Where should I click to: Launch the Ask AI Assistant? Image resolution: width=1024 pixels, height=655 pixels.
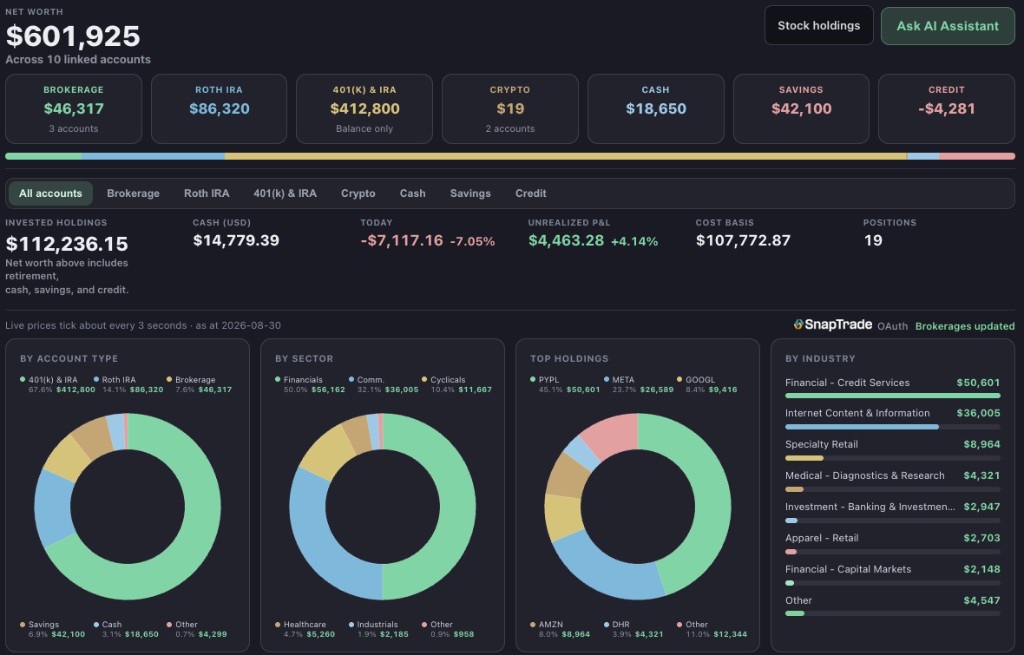(x=948, y=26)
